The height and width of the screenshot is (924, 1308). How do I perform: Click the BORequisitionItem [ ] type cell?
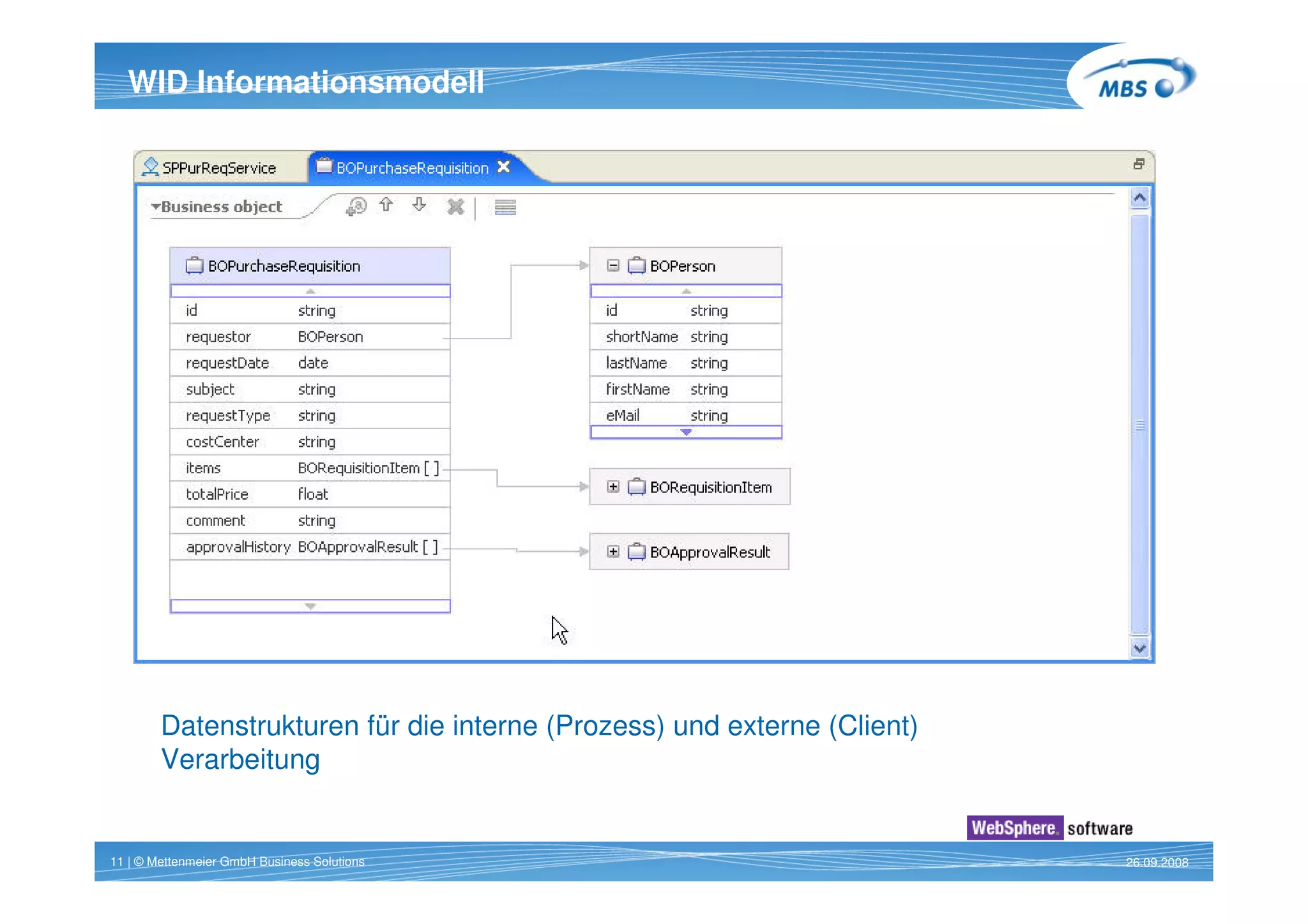point(369,468)
